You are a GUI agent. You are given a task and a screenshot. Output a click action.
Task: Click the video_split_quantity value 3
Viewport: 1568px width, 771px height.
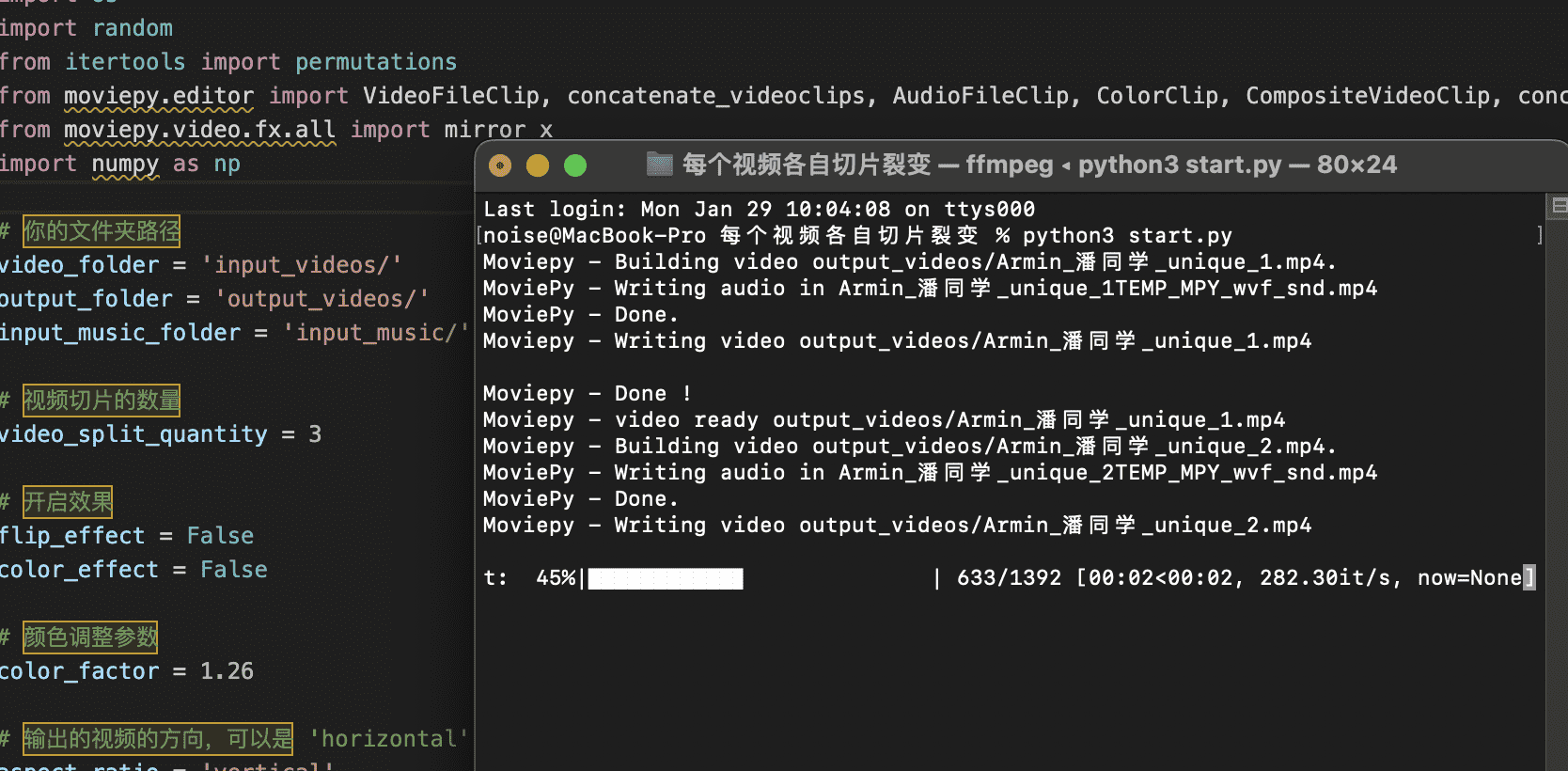tap(315, 434)
